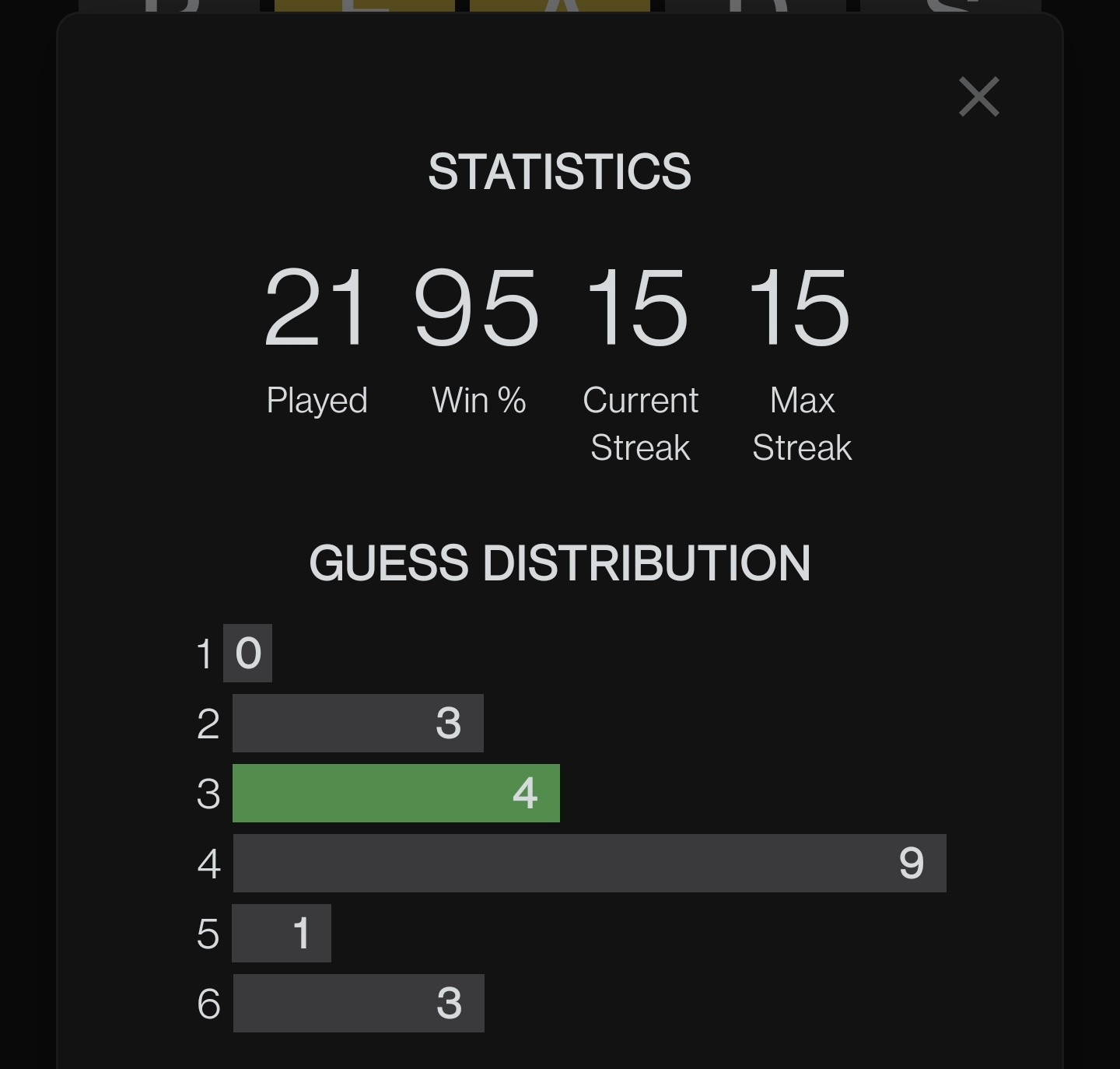Click the longest bar showing 9 wins
The image size is (1120, 1069).
590,863
